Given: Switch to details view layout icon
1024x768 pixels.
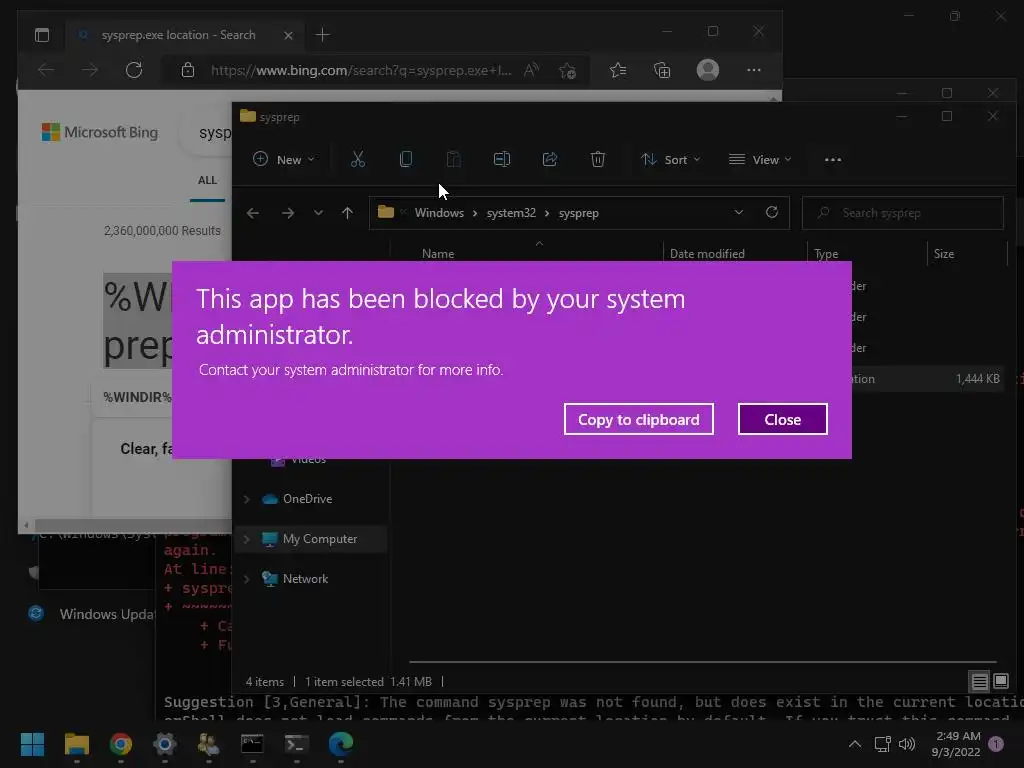Looking at the screenshot, I should click(x=980, y=682).
